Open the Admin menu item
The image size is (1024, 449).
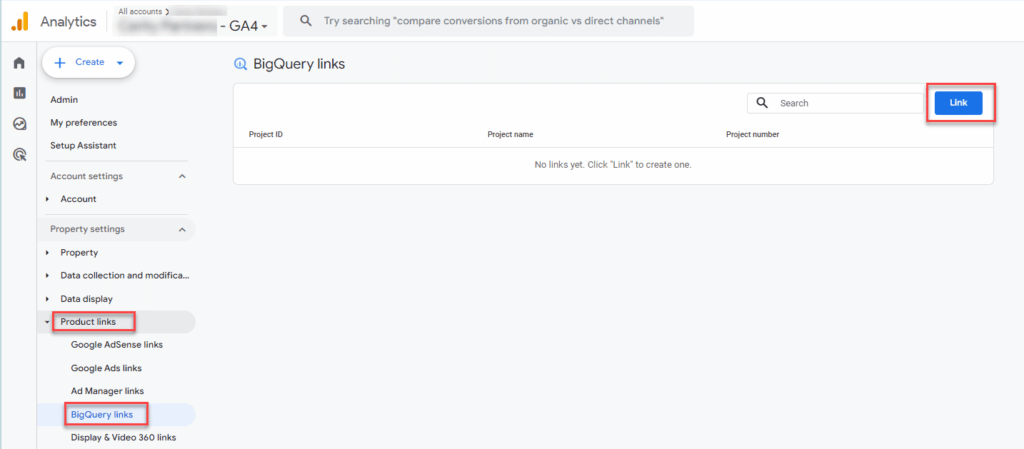pyautogui.click(x=64, y=100)
